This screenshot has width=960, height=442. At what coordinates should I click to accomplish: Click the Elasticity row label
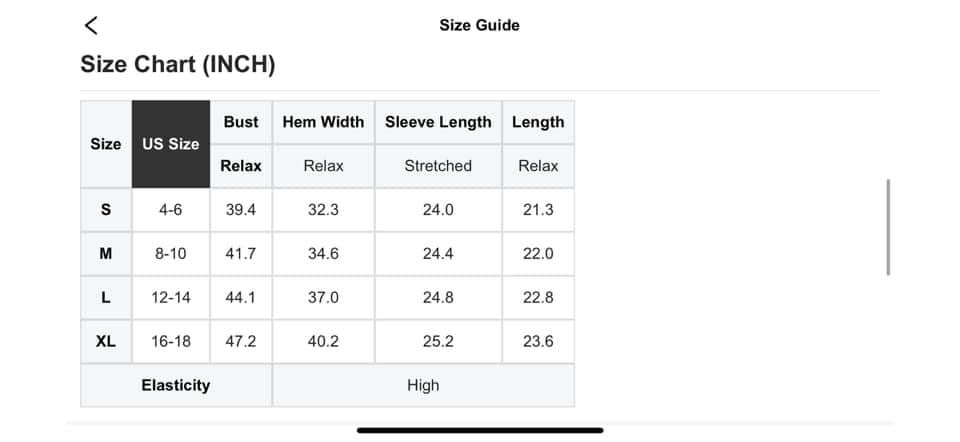point(176,385)
